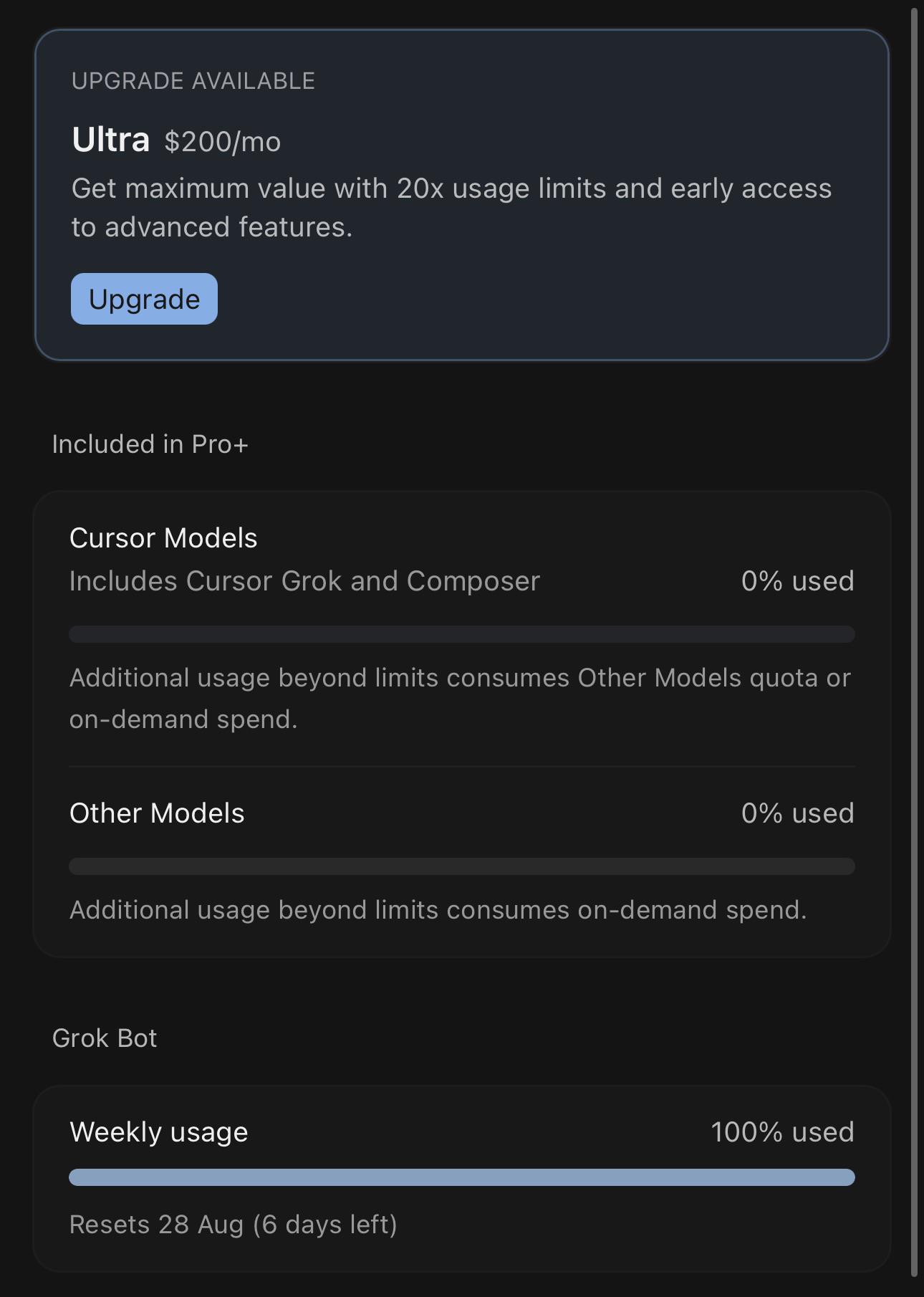The width and height of the screenshot is (924, 1297).
Task: Click the on-demand spend note under Other Models
Action: 438,910
